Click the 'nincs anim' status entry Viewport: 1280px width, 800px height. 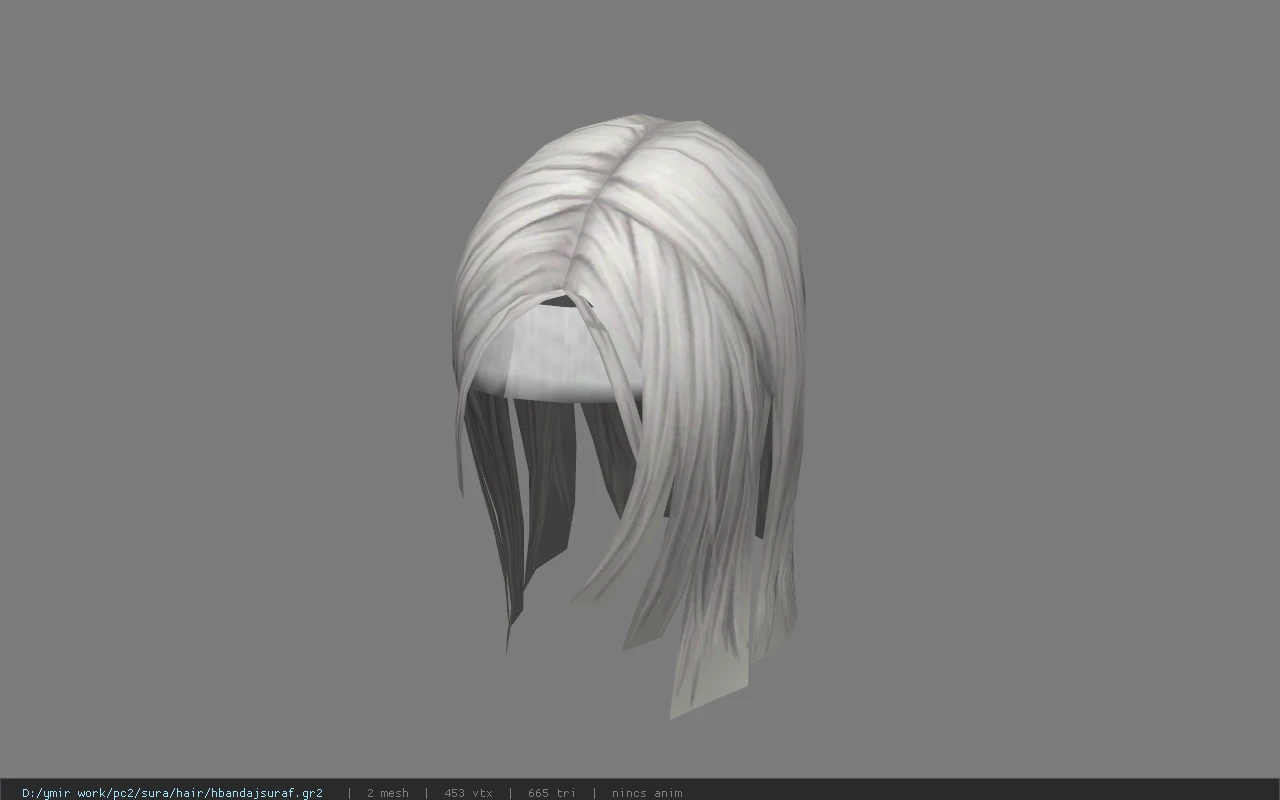point(647,793)
